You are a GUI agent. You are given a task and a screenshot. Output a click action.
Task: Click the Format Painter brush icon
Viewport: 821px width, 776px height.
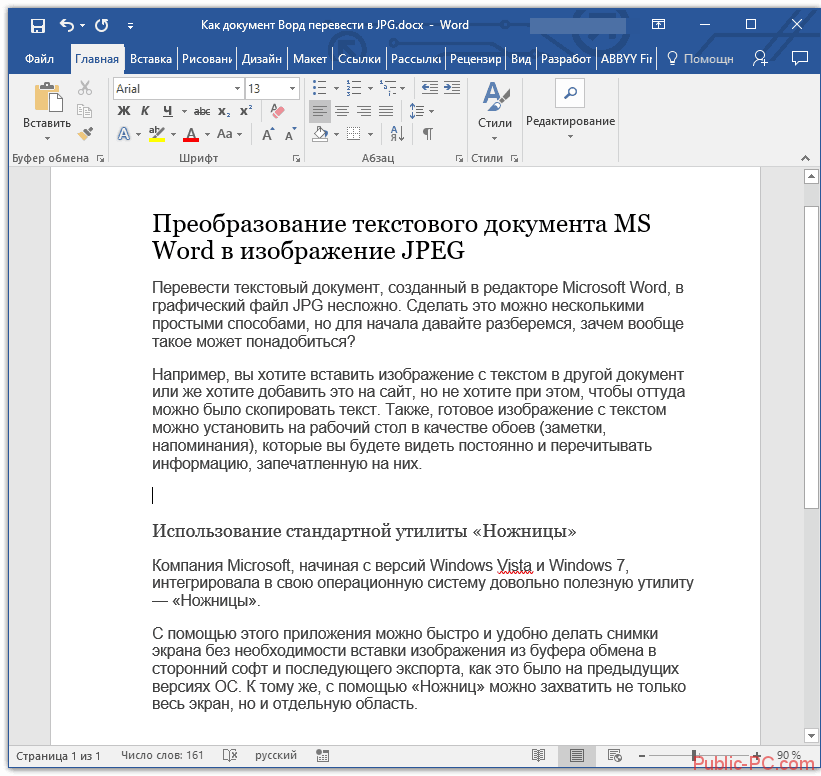[85, 133]
